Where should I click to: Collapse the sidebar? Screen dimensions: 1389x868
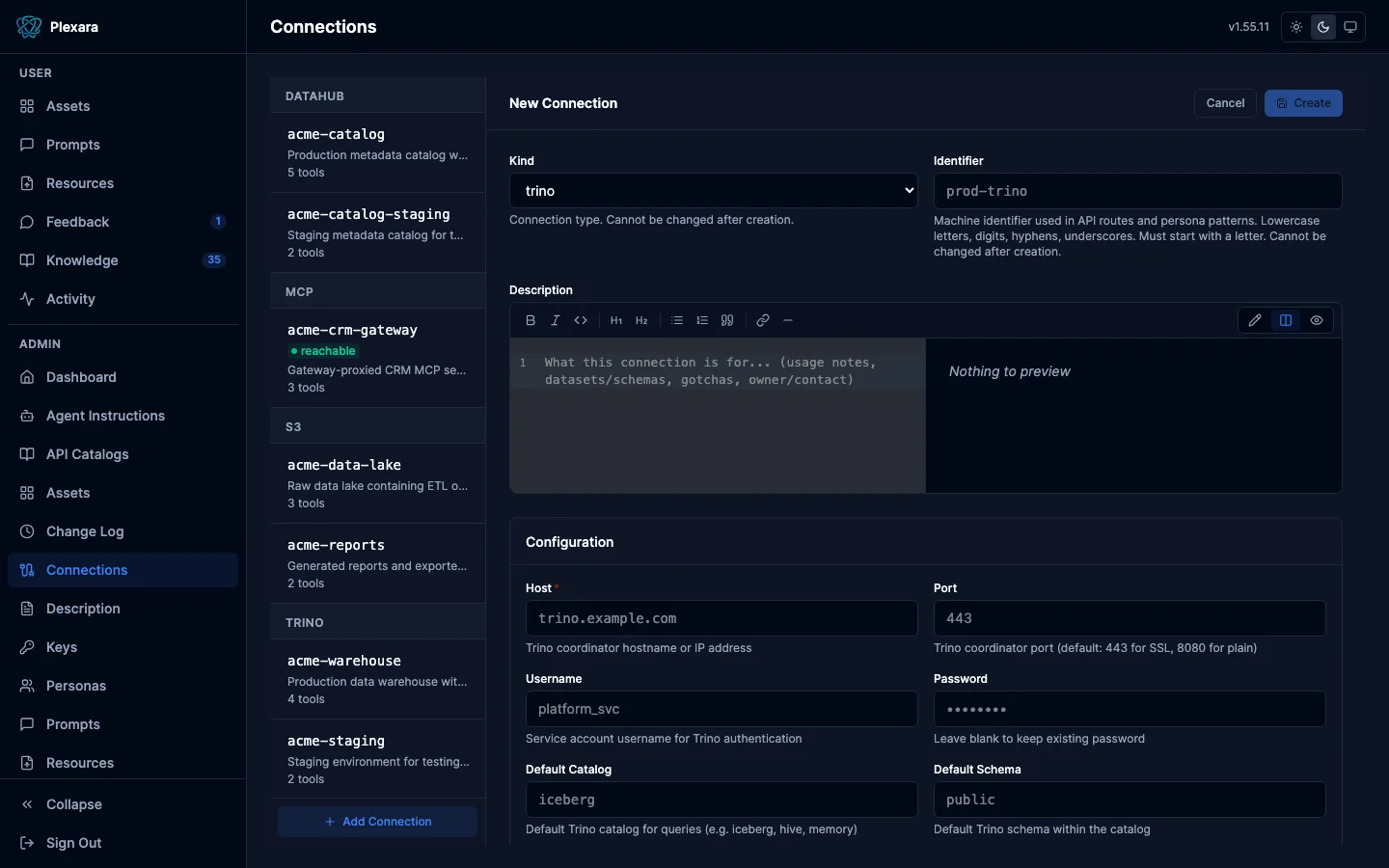pos(123,804)
